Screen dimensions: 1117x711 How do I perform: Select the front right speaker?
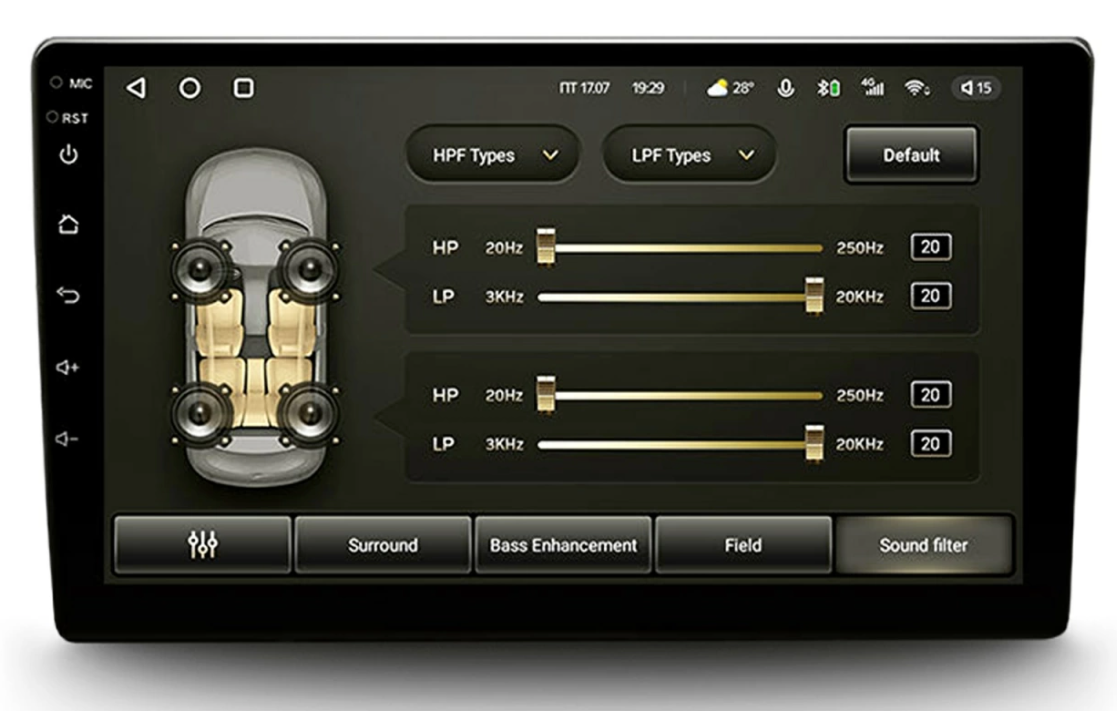pyautogui.click(x=309, y=269)
